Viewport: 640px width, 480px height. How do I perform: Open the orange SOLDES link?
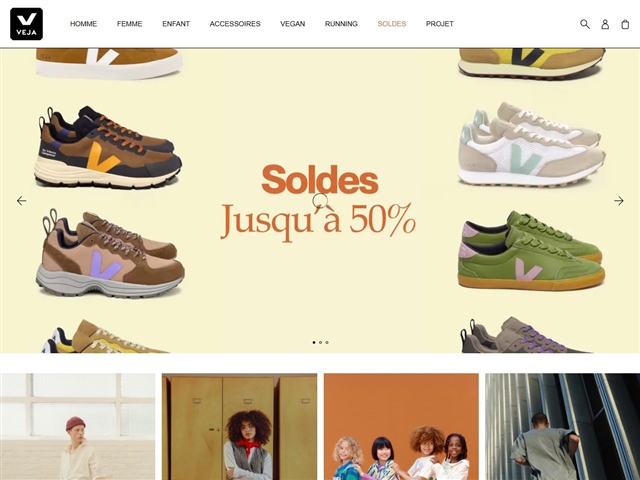[x=392, y=24]
